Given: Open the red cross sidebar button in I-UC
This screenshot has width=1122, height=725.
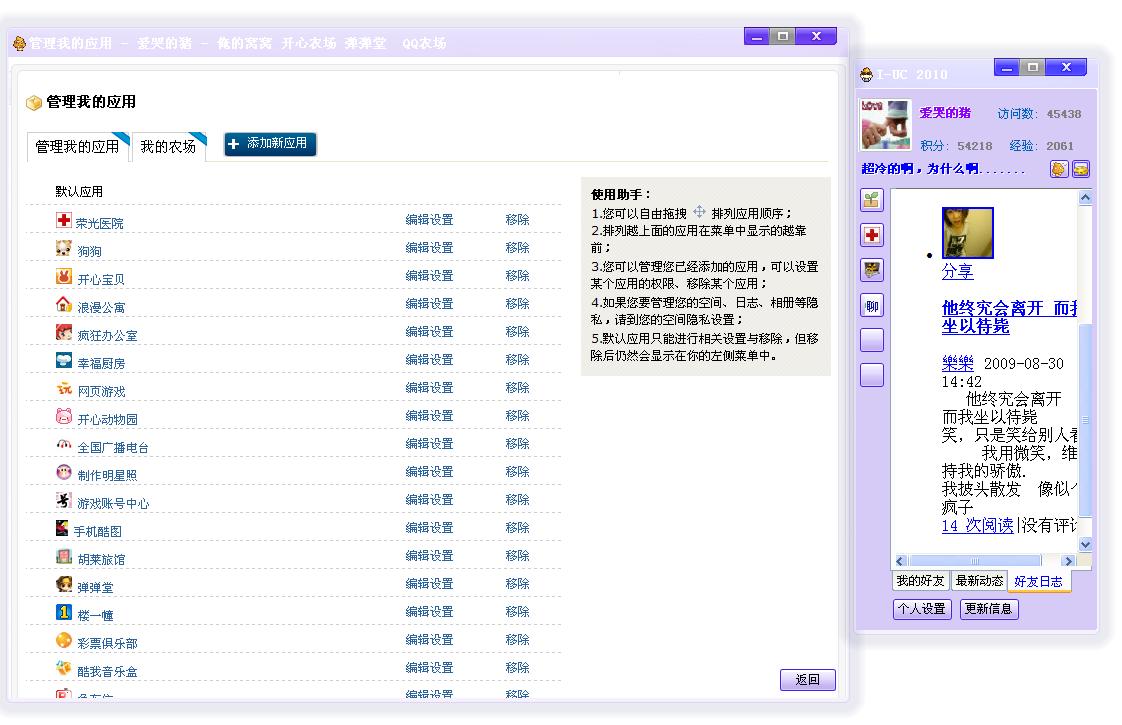Looking at the screenshot, I should (872, 235).
